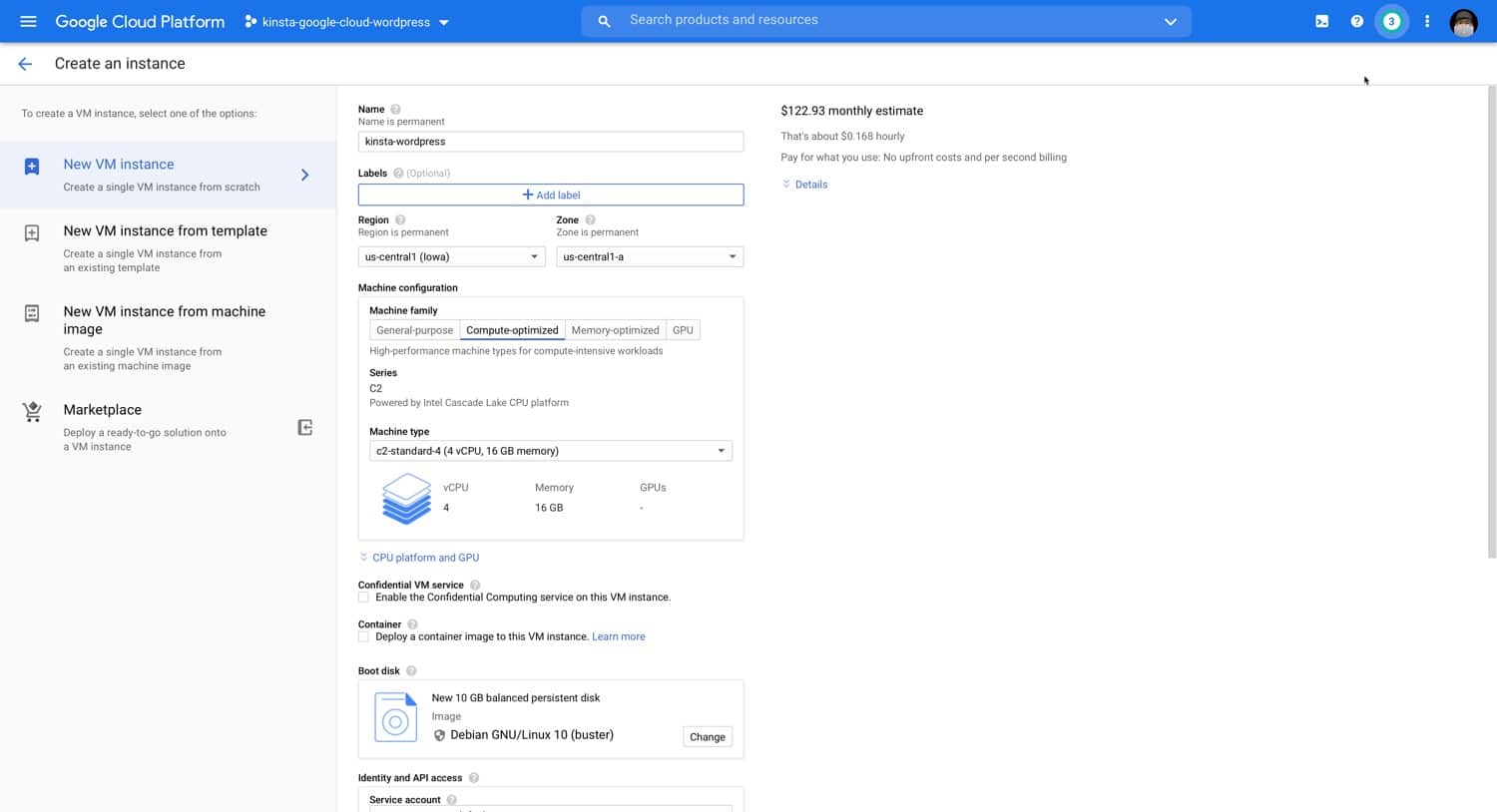This screenshot has height=812, width=1497.
Task: Enable the Confidential Computing service checkbox
Action: pyautogui.click(x=363, y=597)
